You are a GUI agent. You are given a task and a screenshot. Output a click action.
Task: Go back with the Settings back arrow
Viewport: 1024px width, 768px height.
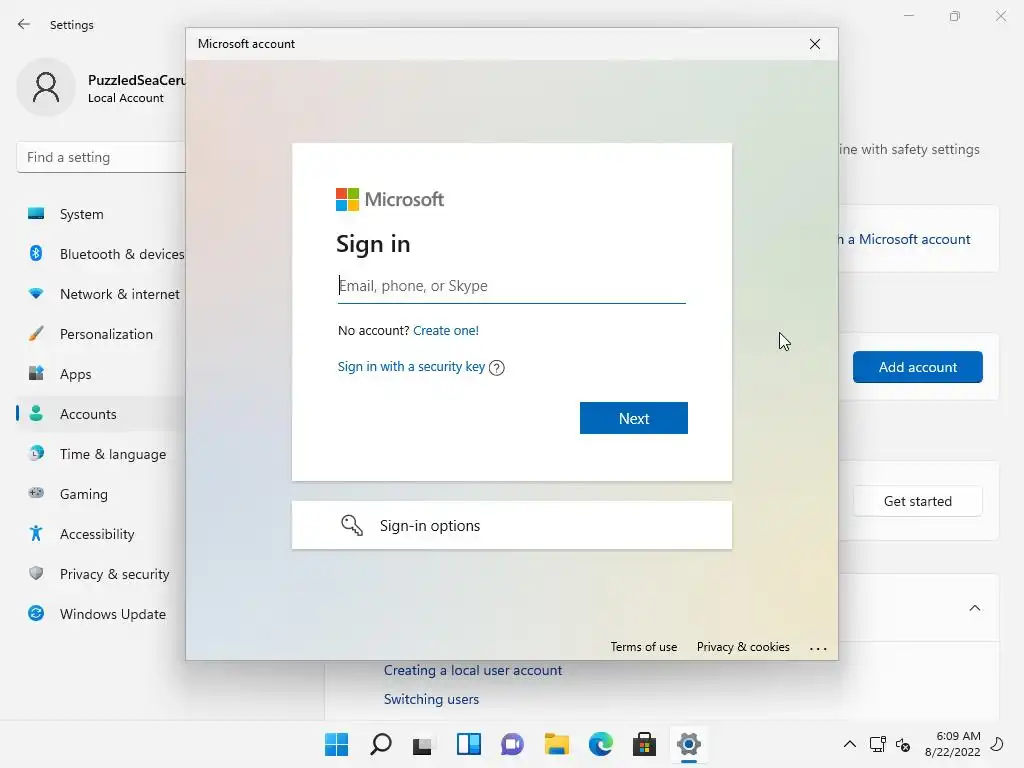[x=24, y=24]
